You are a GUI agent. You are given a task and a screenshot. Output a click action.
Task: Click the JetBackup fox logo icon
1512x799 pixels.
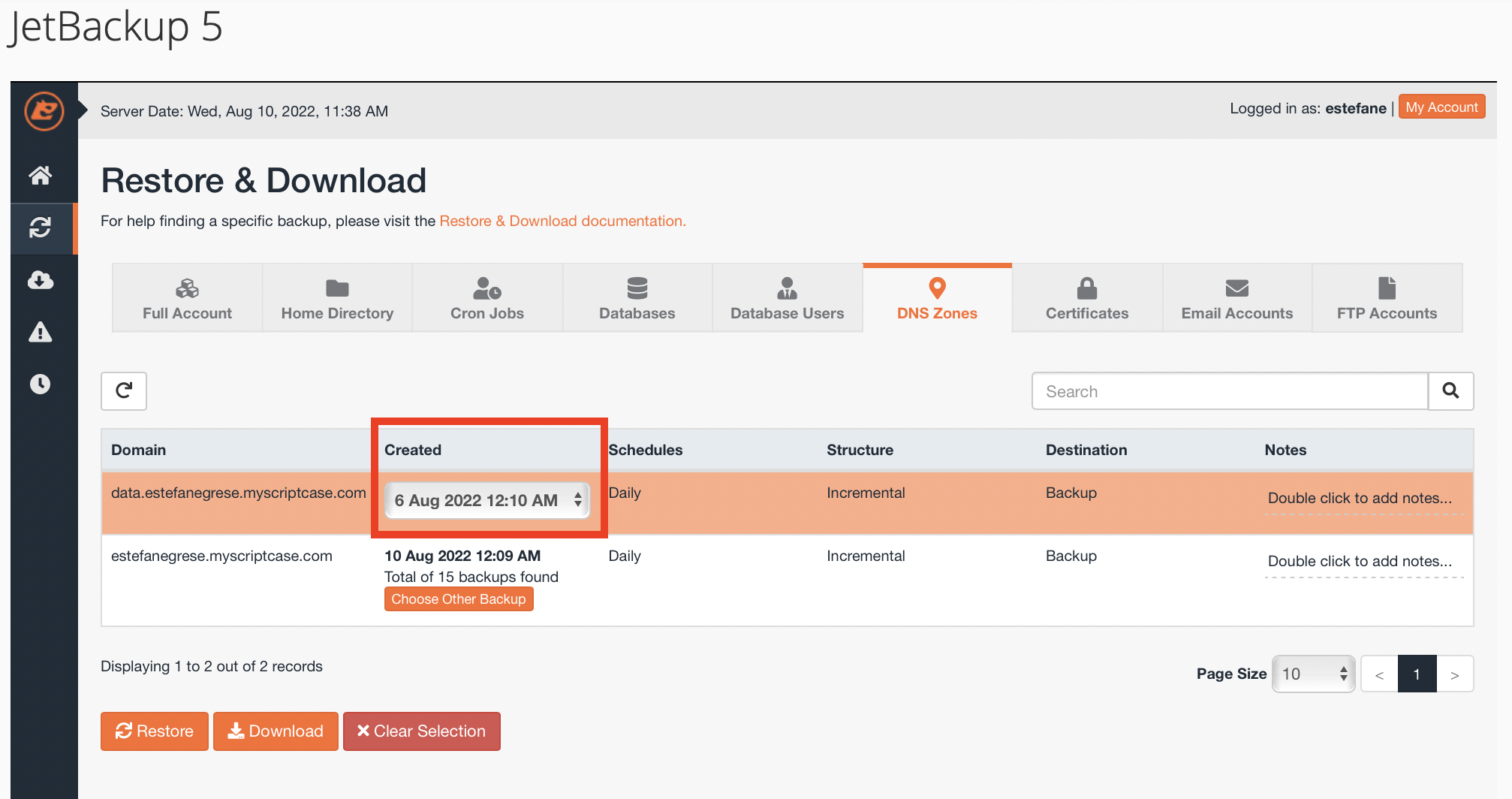click(x=44, y=111)
